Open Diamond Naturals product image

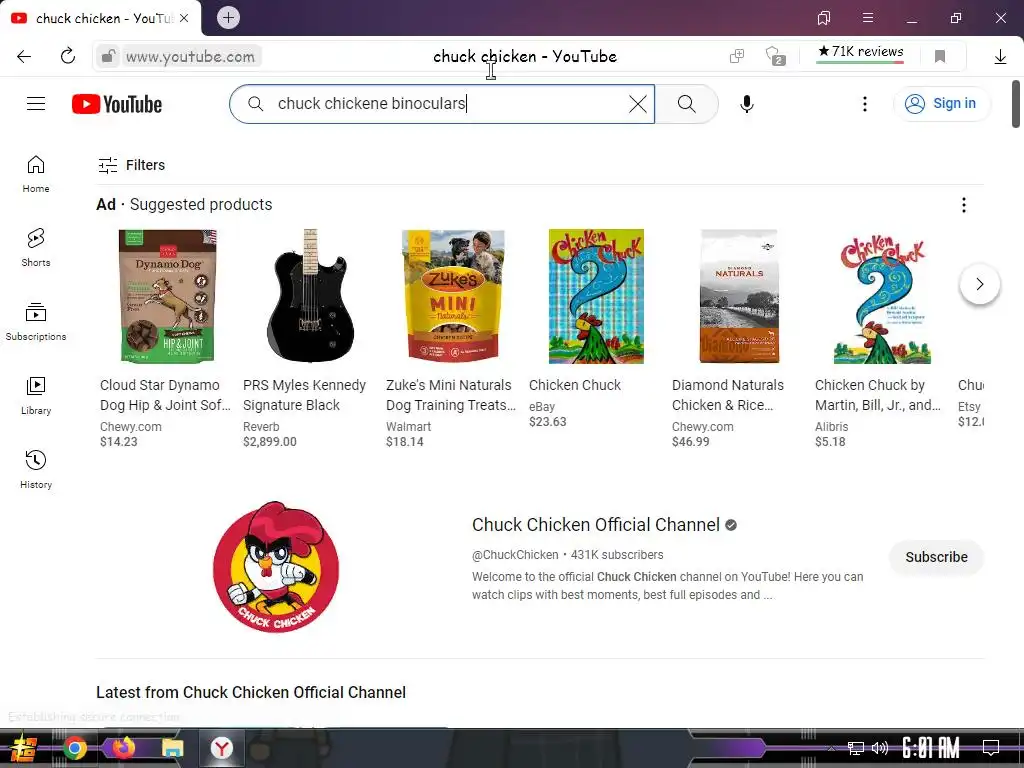pyautogui.click(x=739, y=296)
